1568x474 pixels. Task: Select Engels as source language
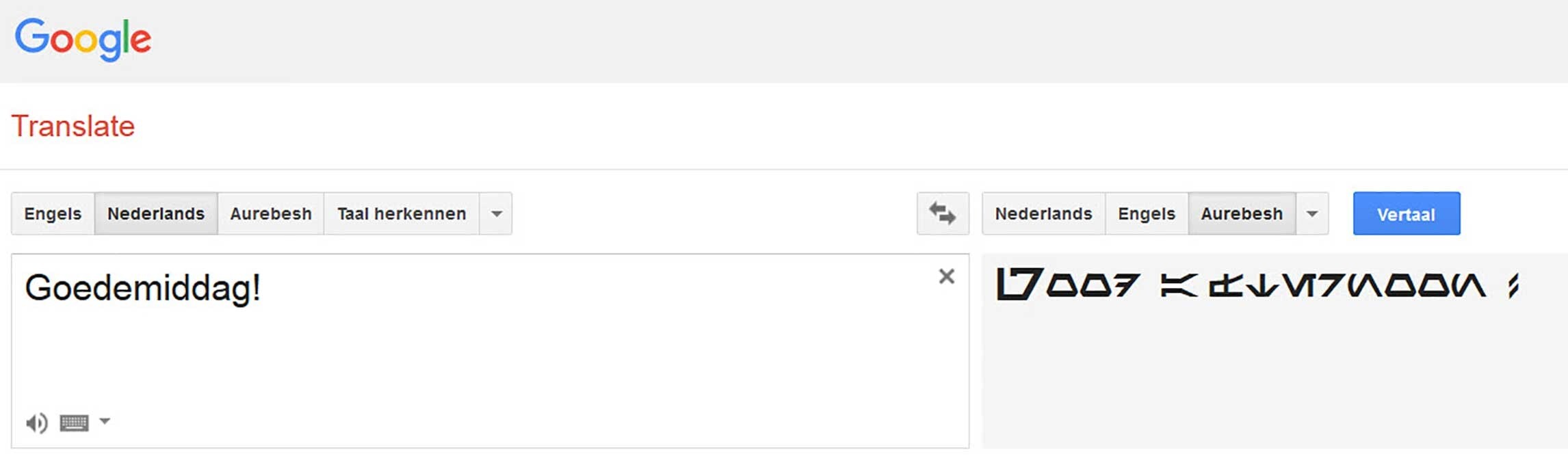(53, 213)
